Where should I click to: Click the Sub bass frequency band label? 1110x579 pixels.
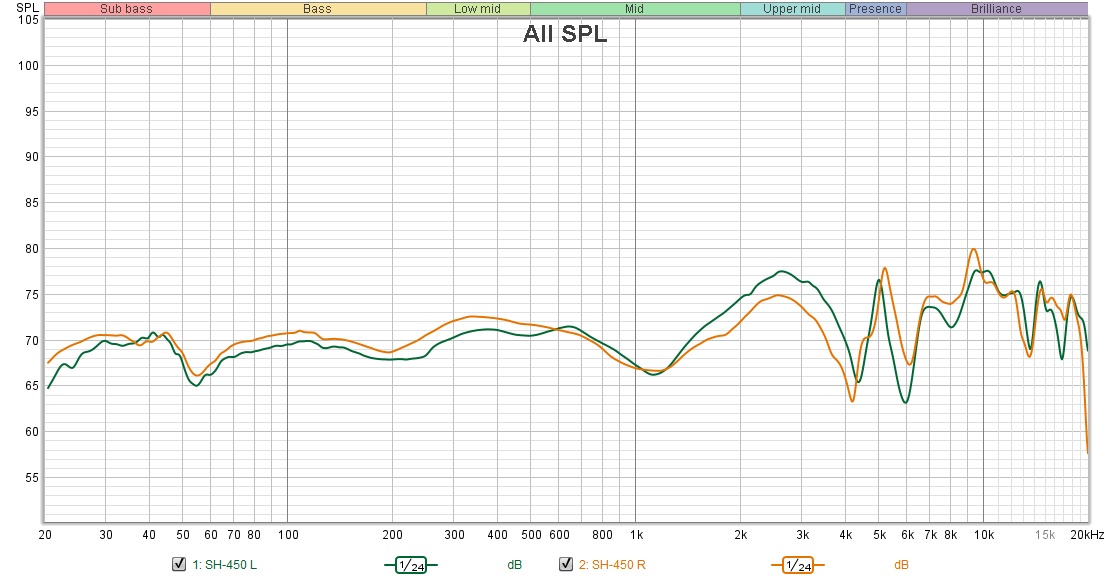pos(127,9)
